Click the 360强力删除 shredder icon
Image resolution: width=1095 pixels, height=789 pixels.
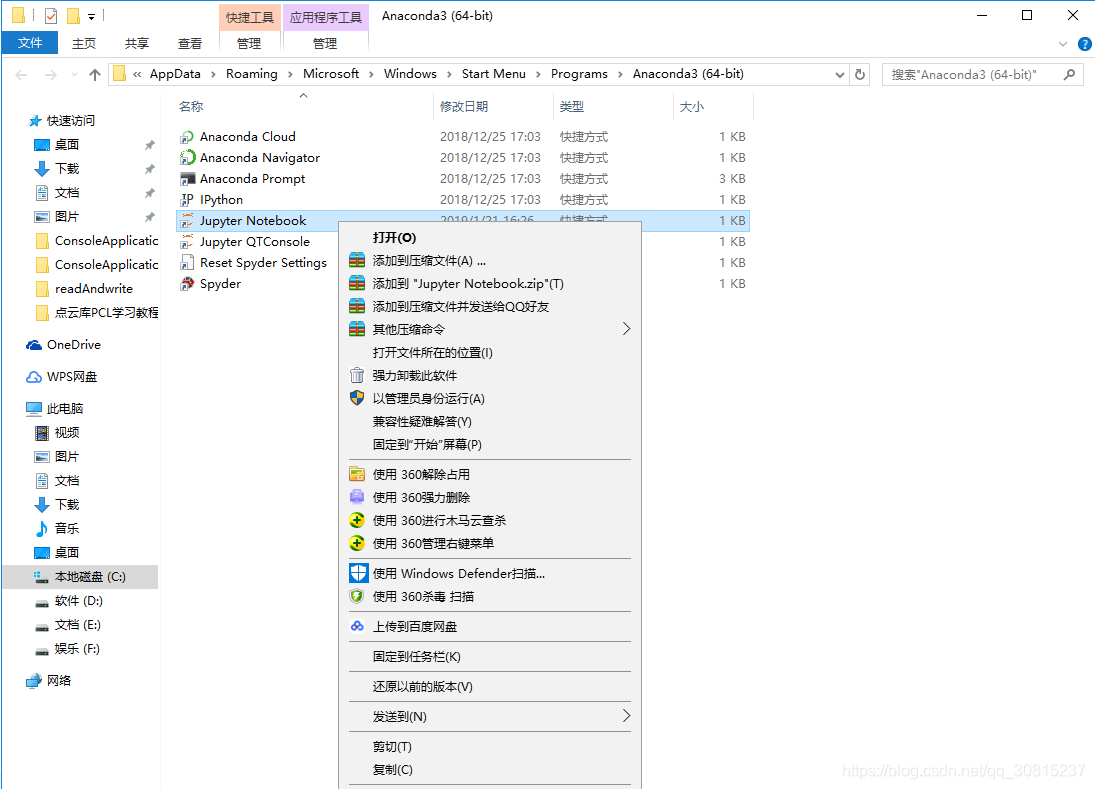click(357, 497)
